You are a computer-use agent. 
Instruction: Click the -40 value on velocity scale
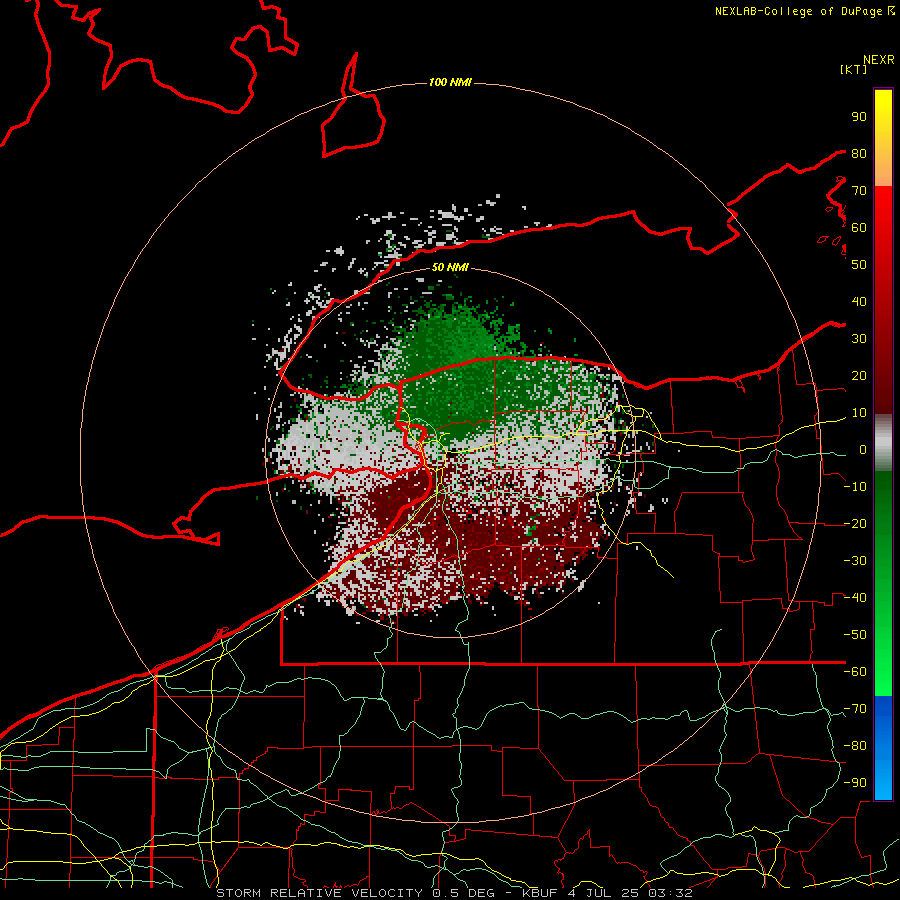[x=855, y=598]
